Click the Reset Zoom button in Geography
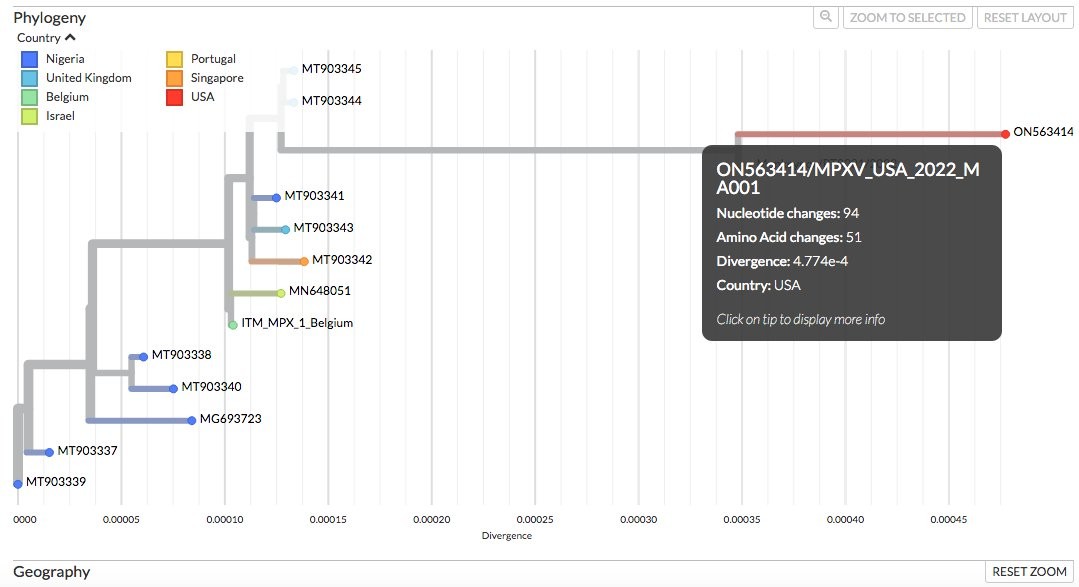The image size is (1079, 587). point(1030,571)
